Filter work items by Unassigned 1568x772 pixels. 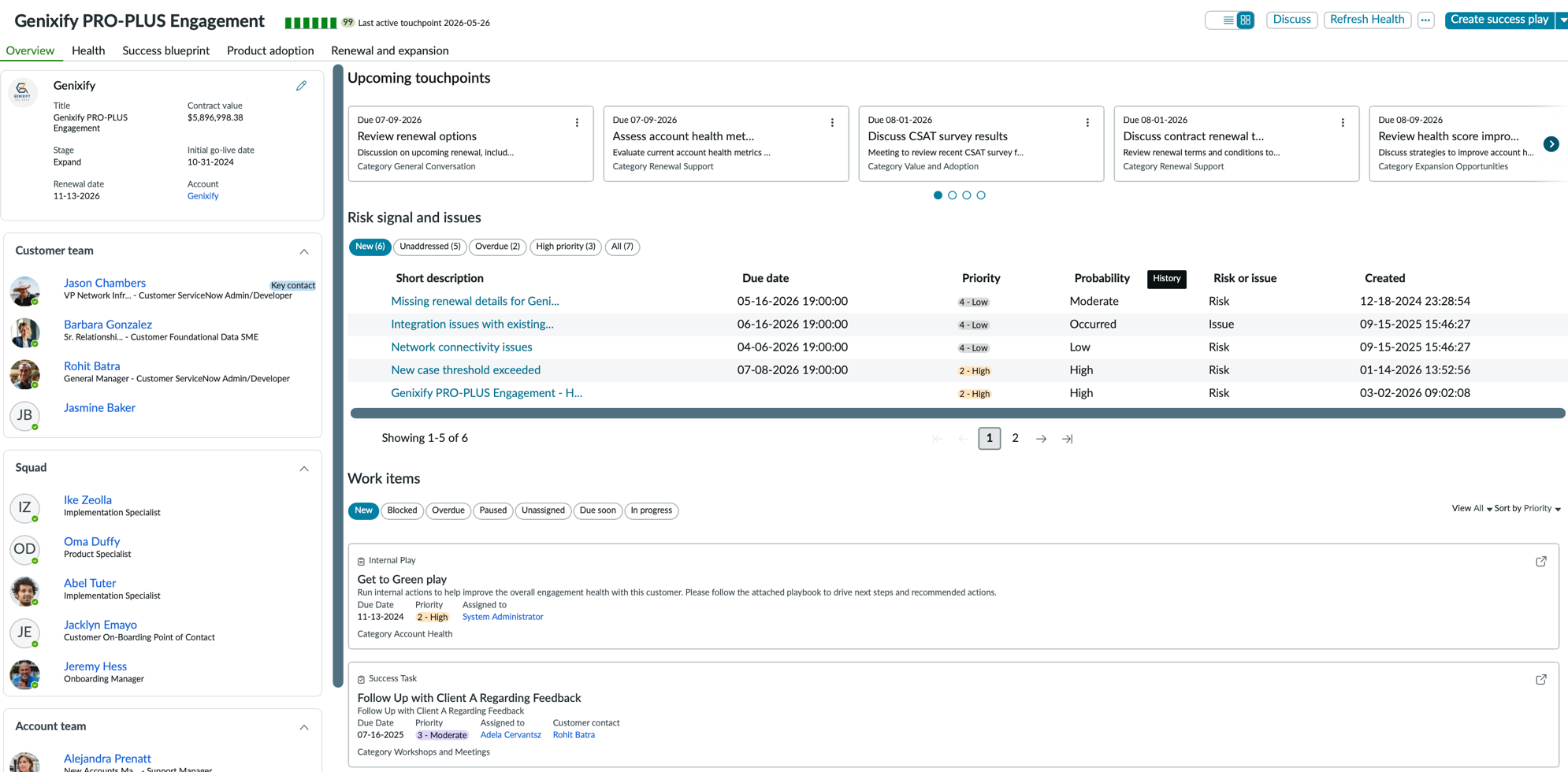point(543,511)
